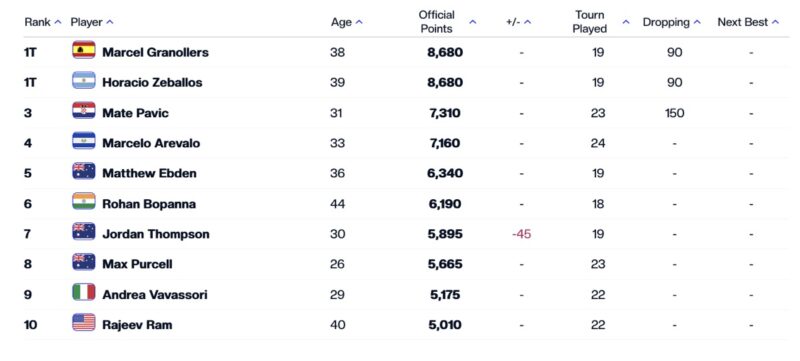Sort by Player column arrow
This screenshot has height=361, width=800.
(110, 22)
